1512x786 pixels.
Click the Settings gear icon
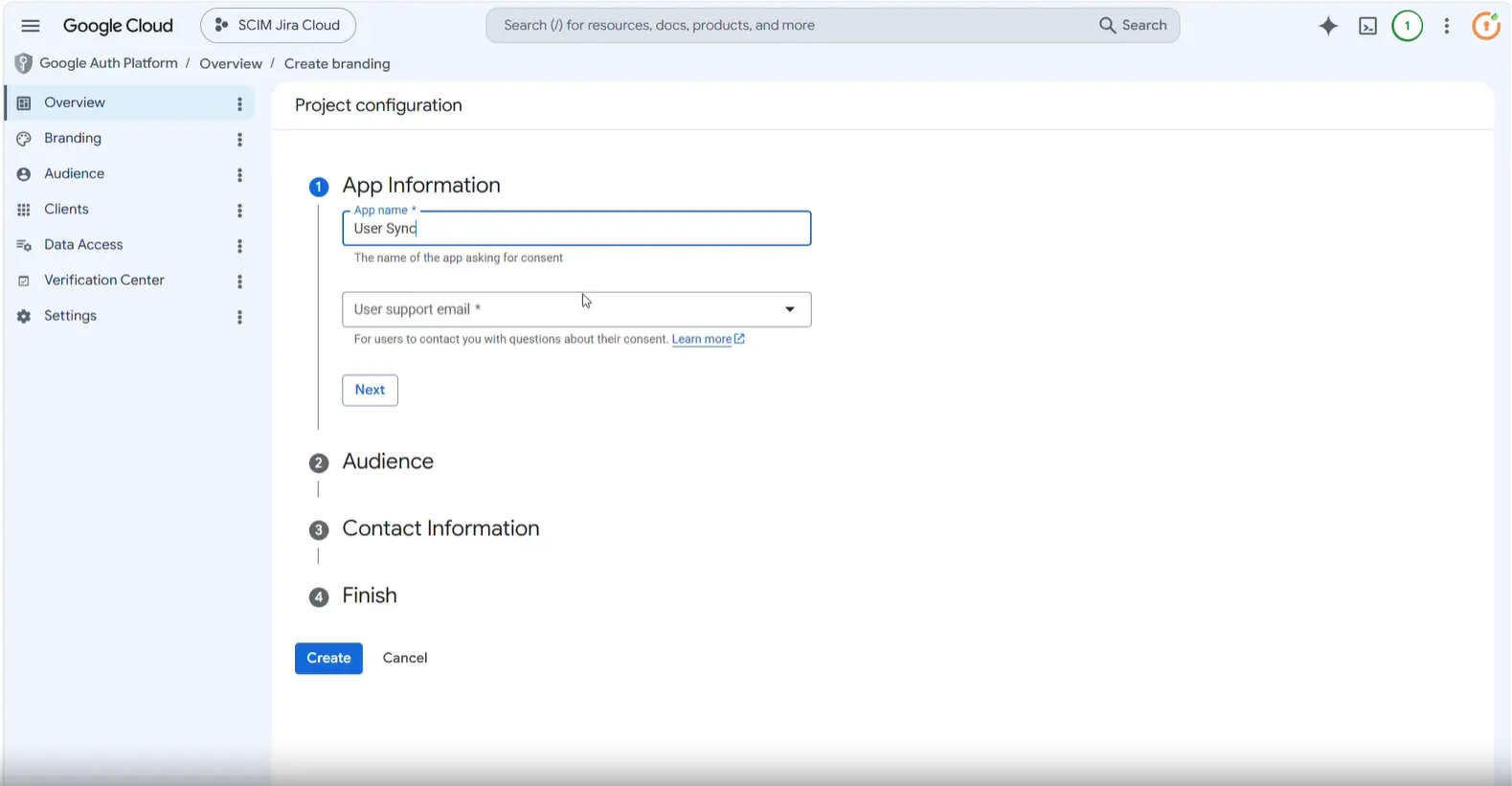(x=24, y=316)
